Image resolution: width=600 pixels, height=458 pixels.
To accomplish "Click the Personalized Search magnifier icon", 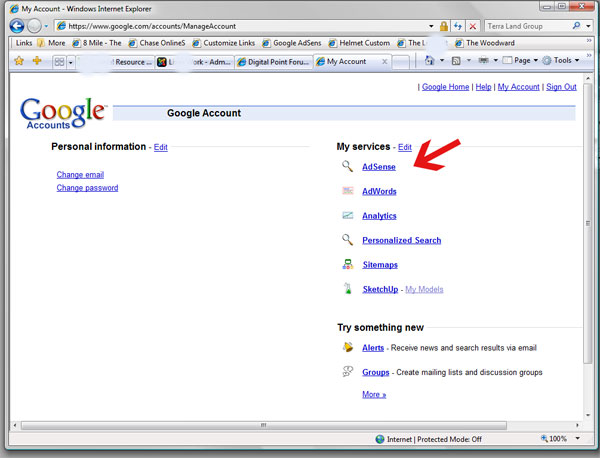I will 347,240.
